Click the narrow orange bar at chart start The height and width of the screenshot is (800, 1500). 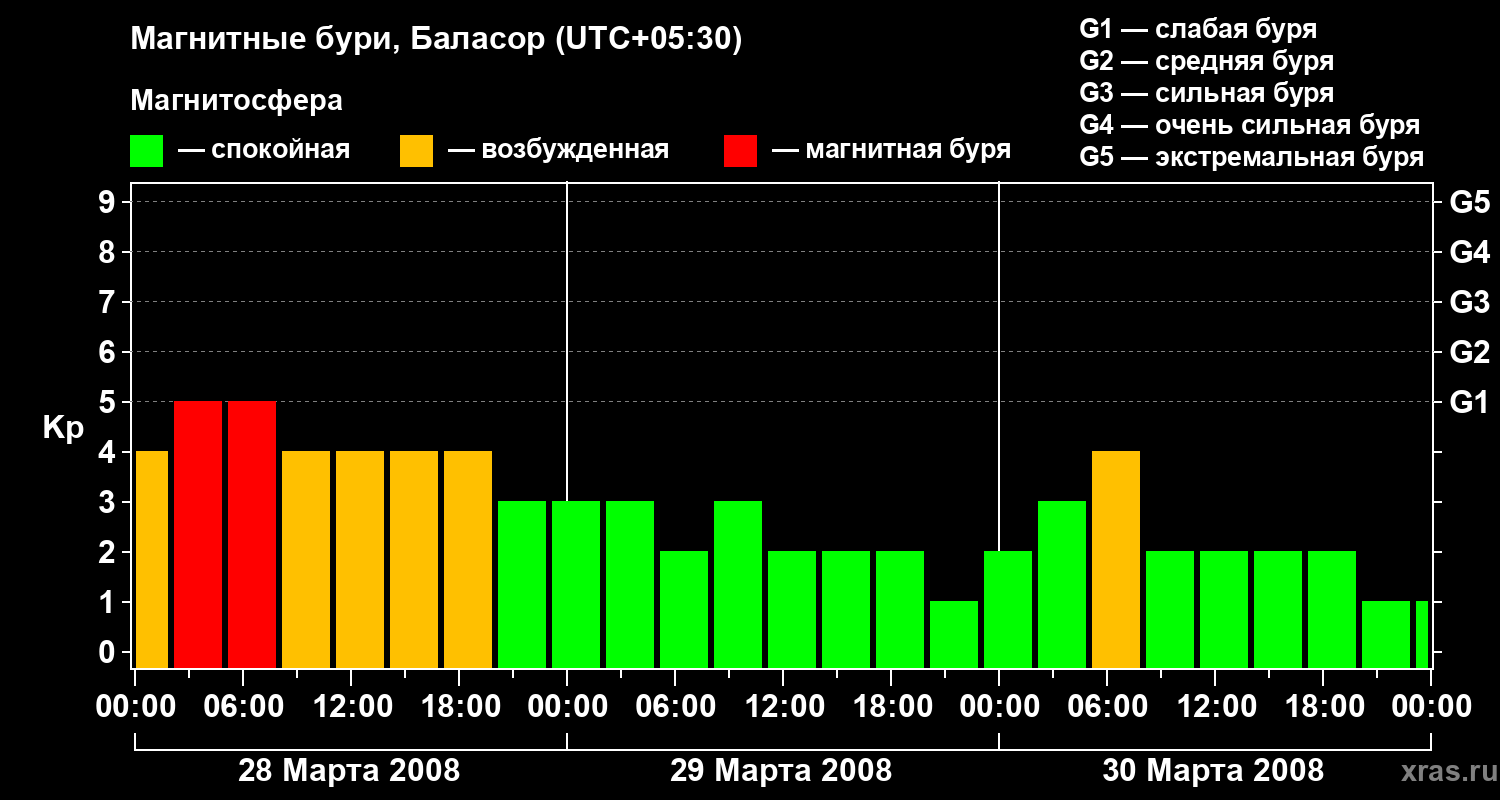coord(152,559)
